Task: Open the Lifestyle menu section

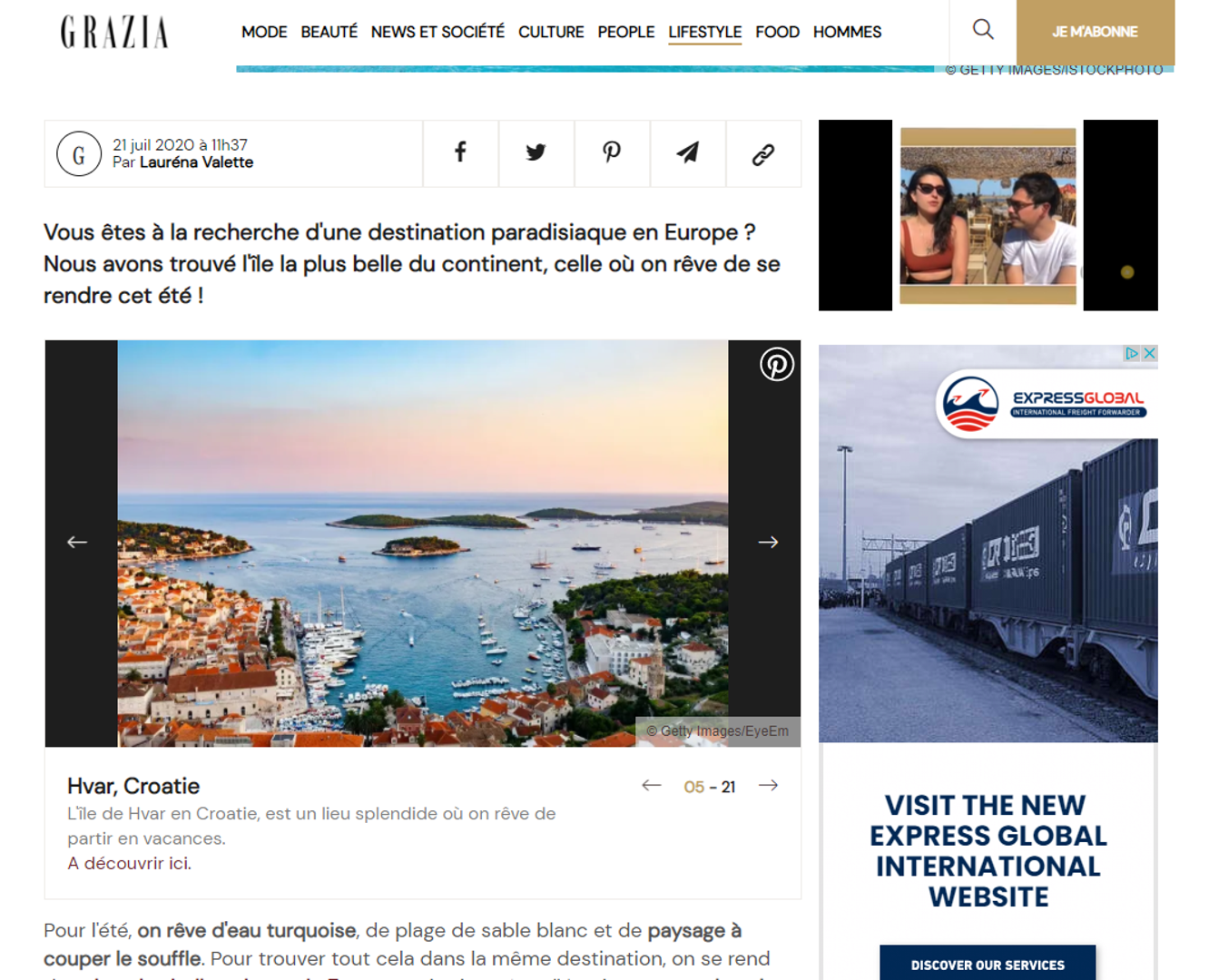Action: [x=705, y=32]
